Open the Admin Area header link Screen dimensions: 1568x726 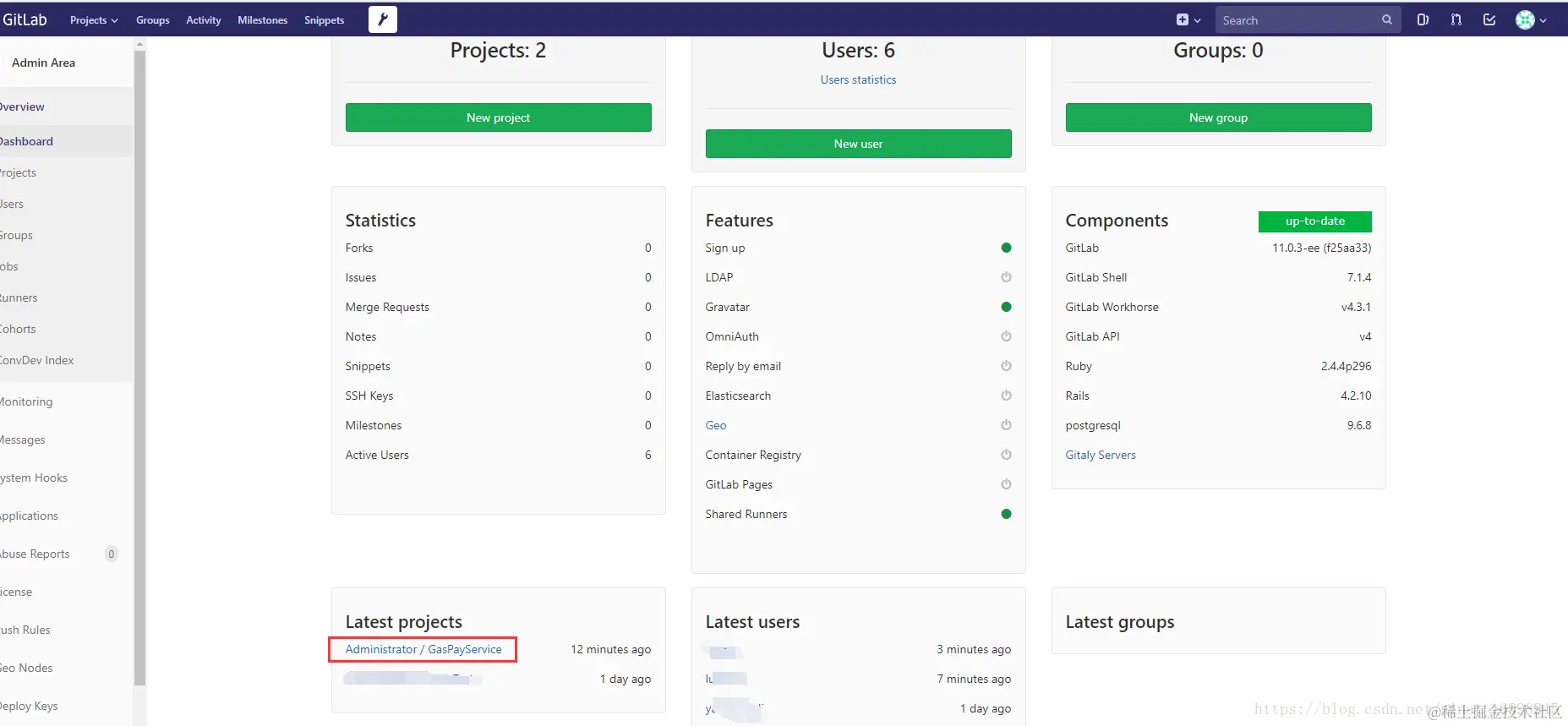click(x=43, y=63)
